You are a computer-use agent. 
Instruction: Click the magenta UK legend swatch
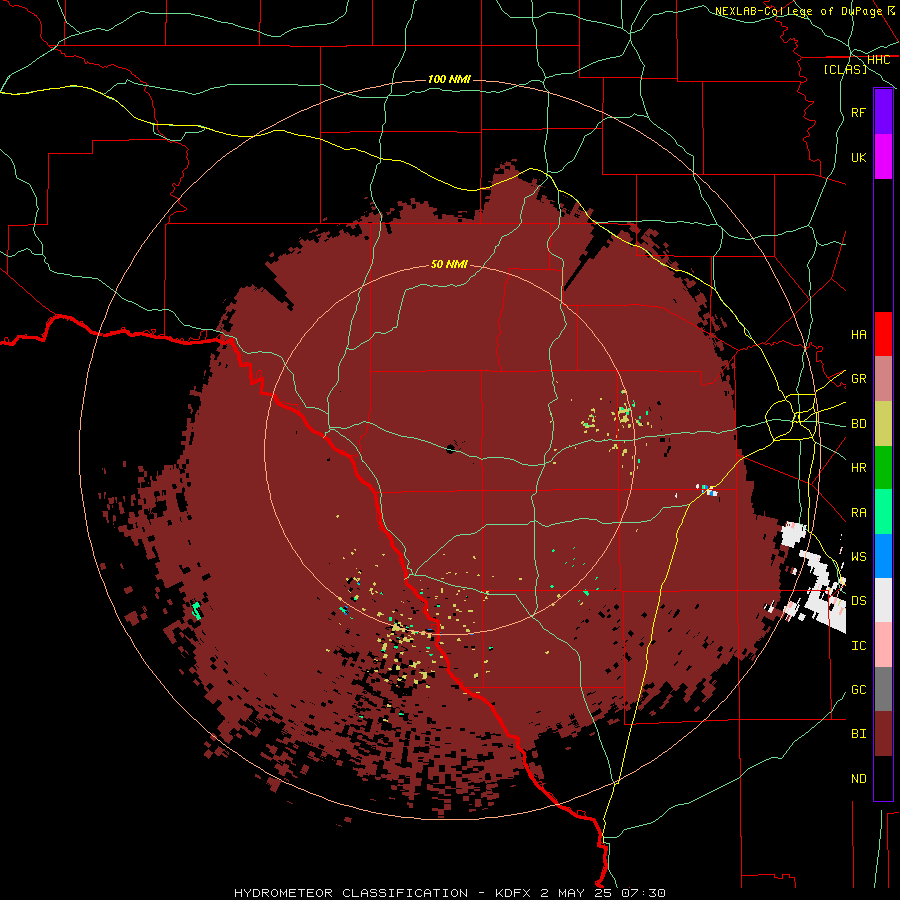883,157
